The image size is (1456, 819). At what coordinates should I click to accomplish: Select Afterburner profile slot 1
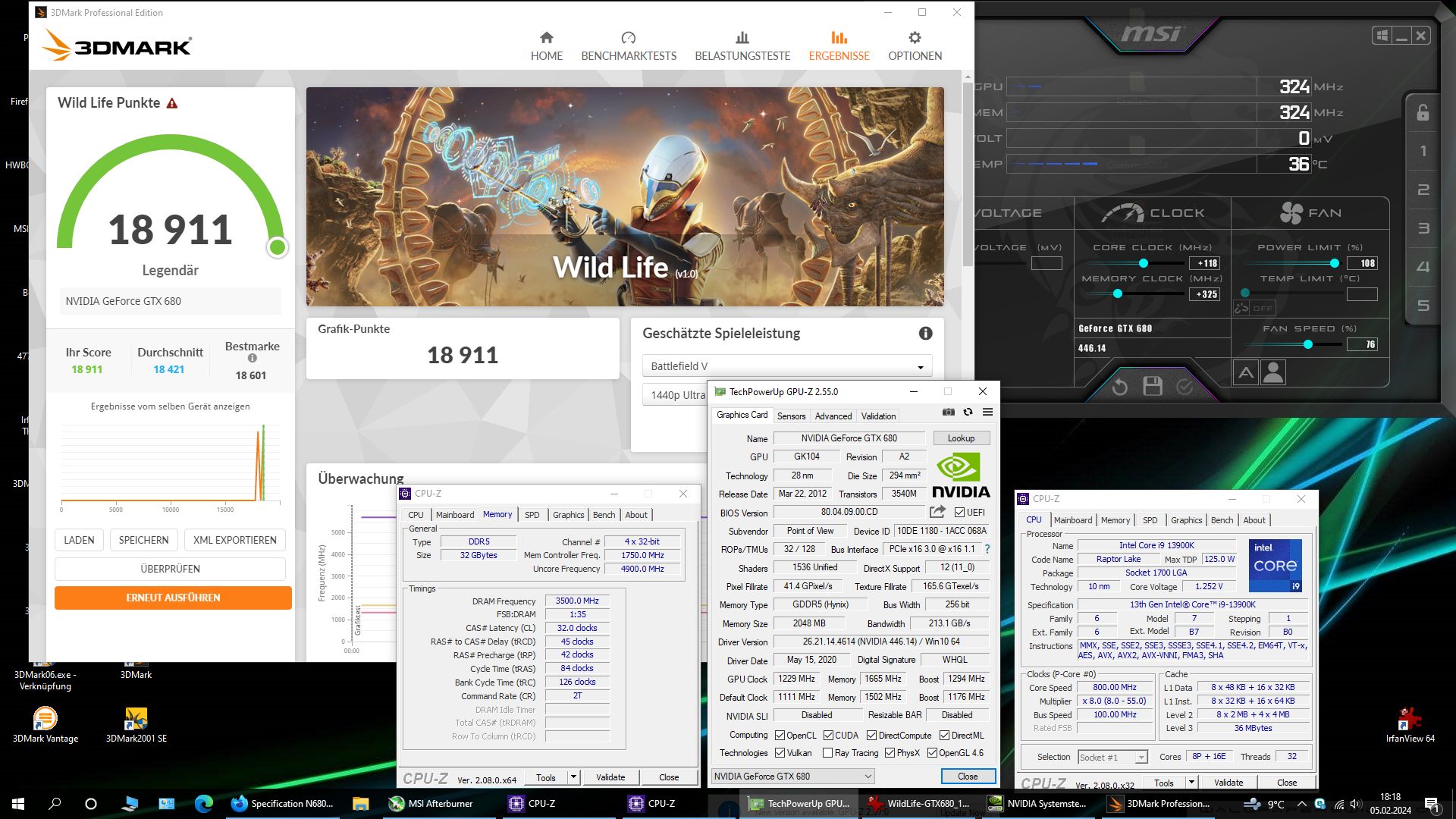click(1423, 151)
